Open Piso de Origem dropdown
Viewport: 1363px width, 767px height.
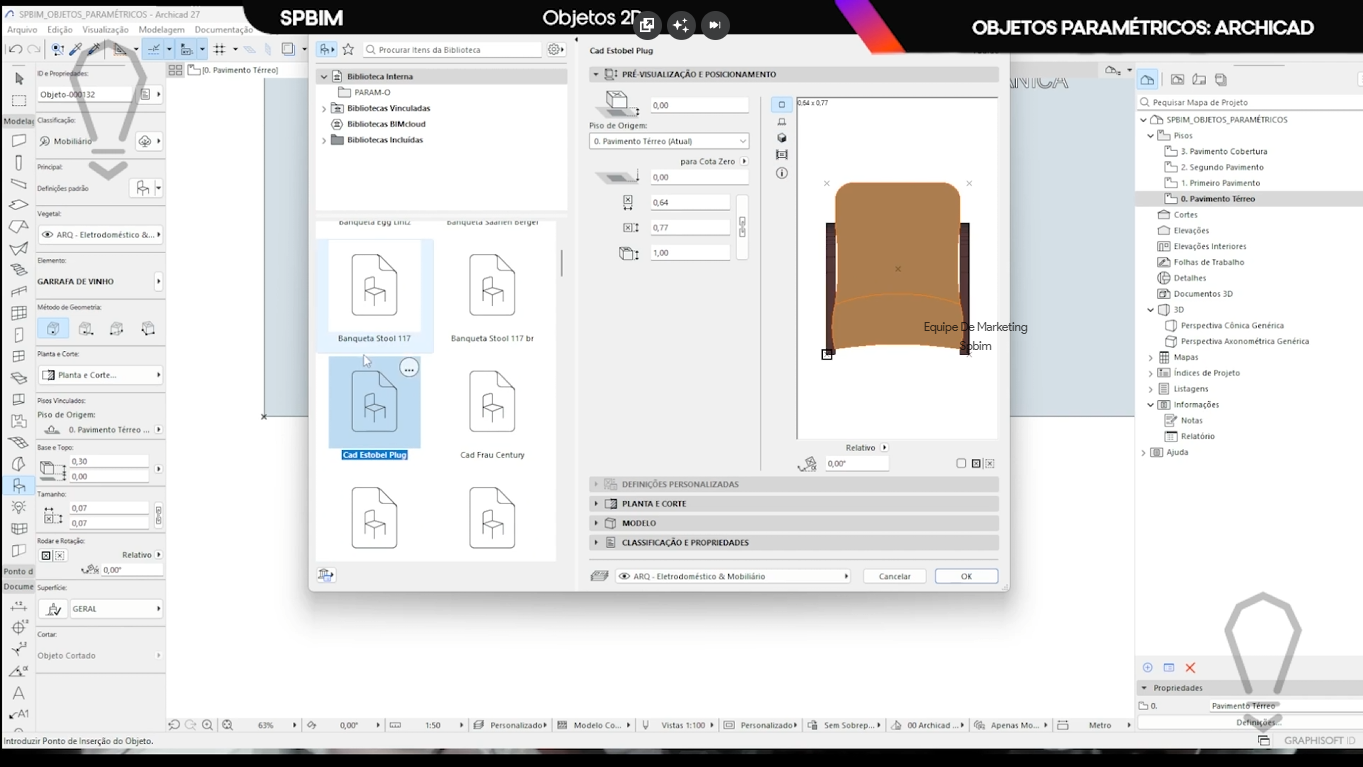[669, 141]
